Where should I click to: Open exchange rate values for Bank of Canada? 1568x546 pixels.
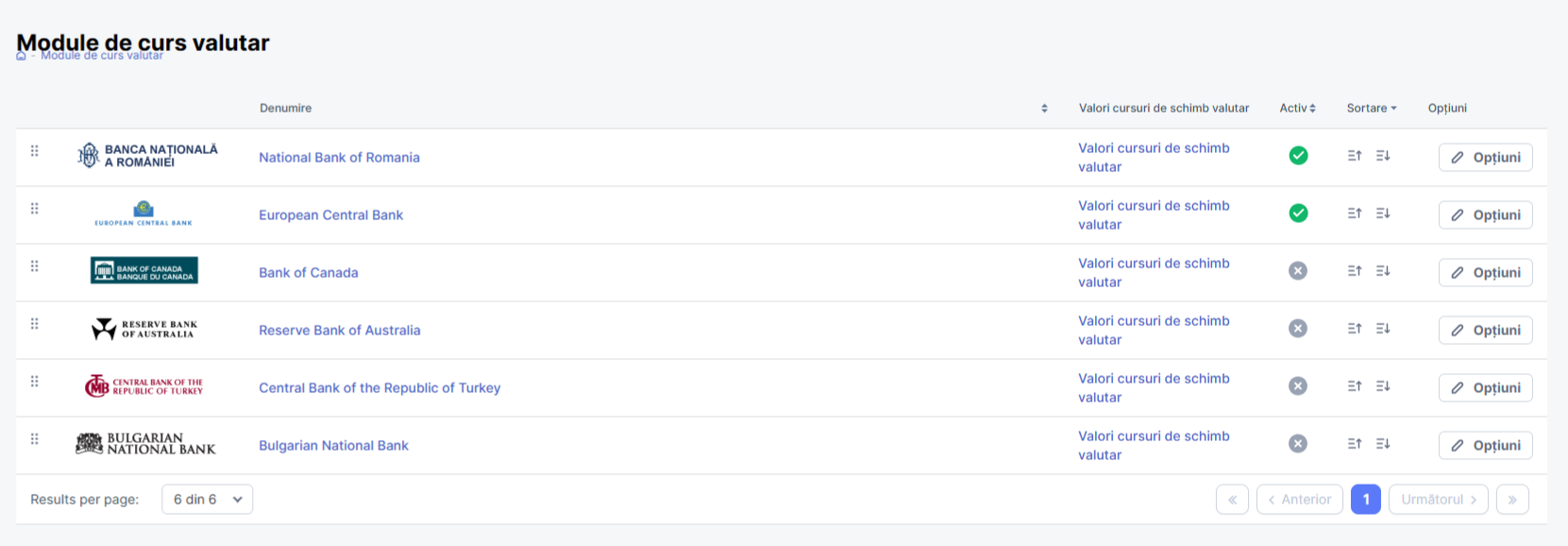coord(1154,273)
